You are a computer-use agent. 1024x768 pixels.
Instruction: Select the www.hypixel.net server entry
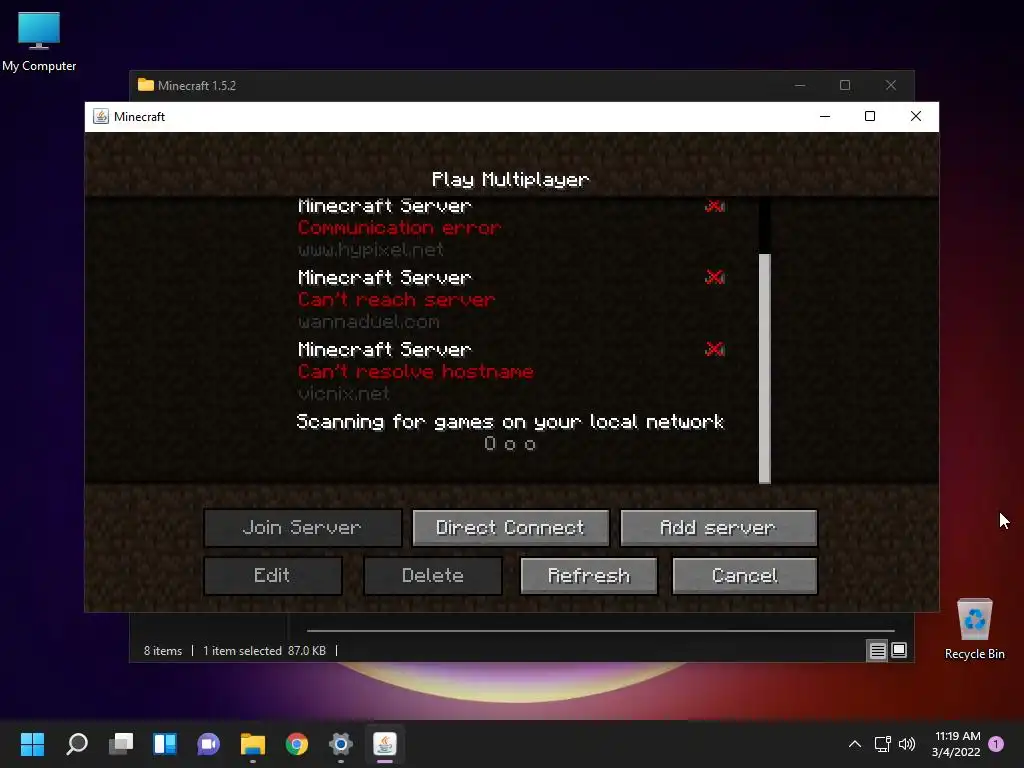pos(511,227)
